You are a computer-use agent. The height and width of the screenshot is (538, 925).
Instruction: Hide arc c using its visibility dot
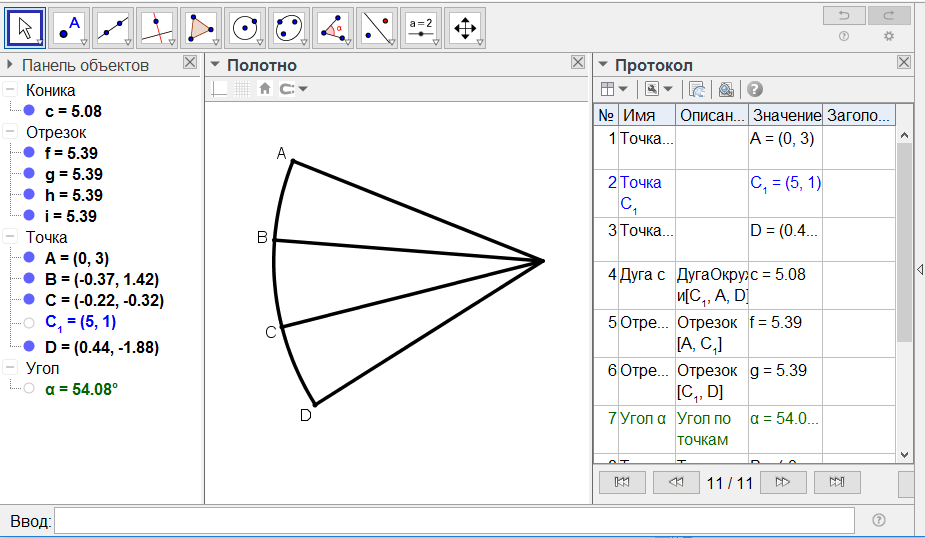tap(28, 111)
